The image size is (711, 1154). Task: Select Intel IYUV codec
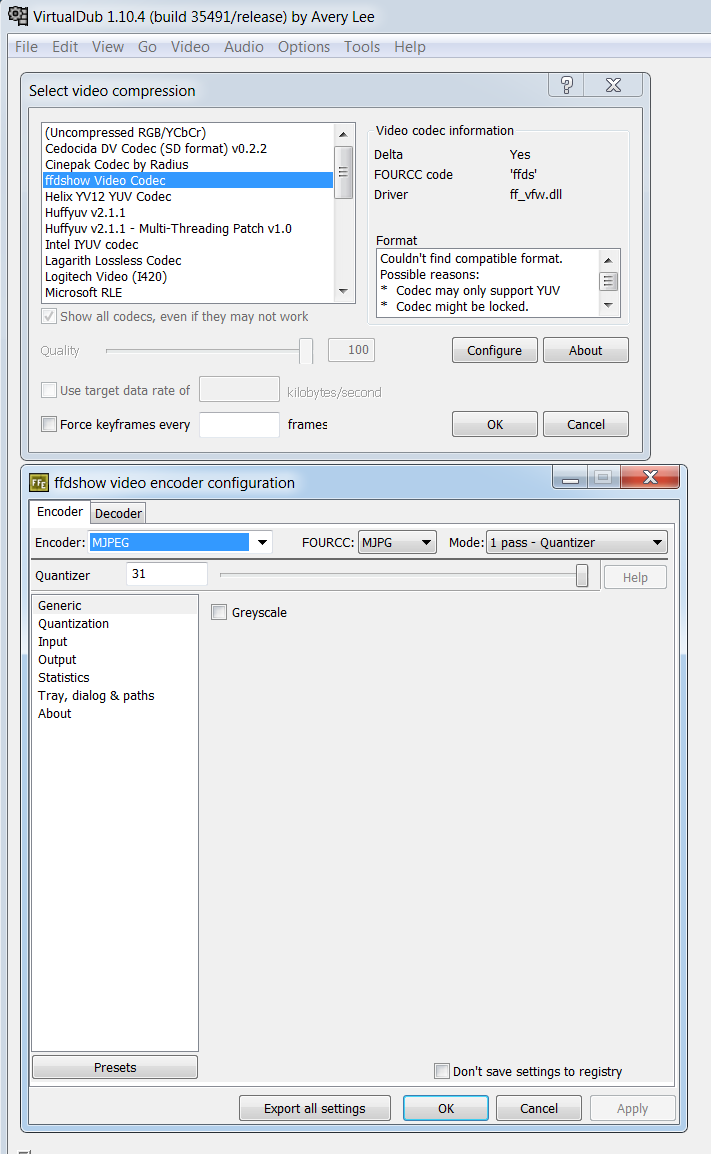coord(188,244)
